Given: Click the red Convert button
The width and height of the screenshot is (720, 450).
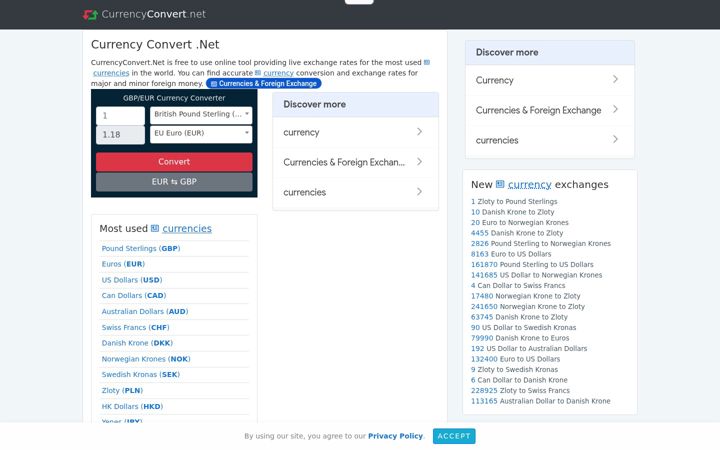Looking at the screenshot, I should click(174, 162).
